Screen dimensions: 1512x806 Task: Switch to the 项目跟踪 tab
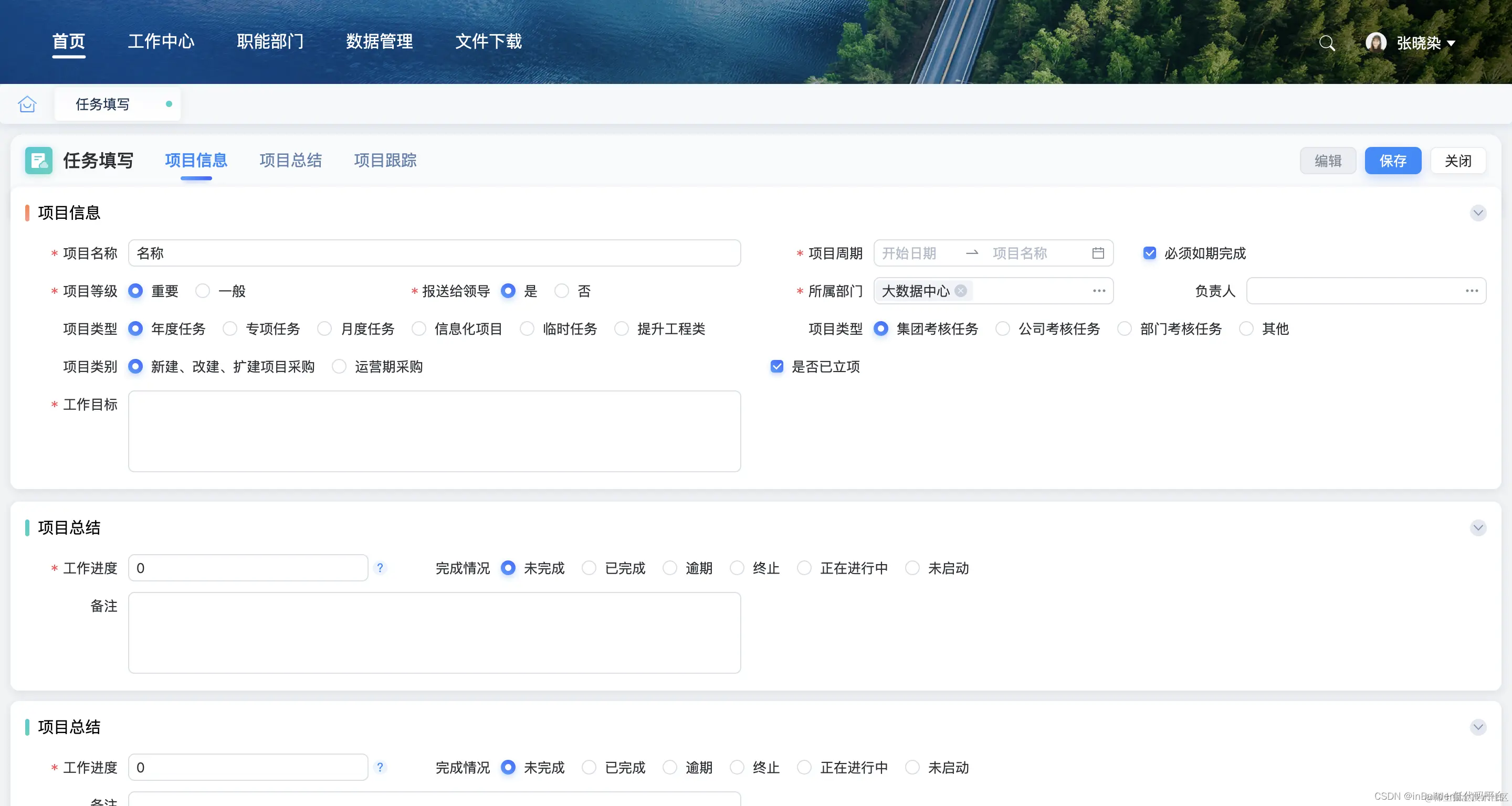[385, 160]
